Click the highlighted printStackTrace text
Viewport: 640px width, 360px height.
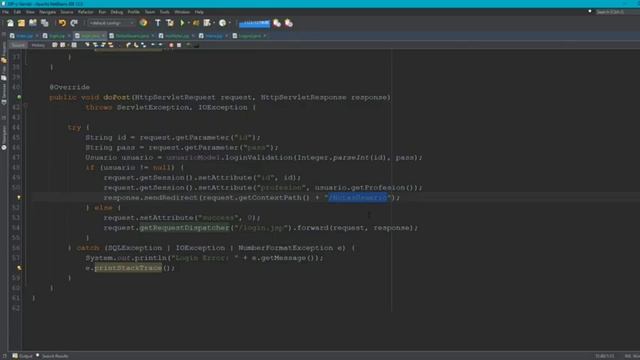[128, 268]
